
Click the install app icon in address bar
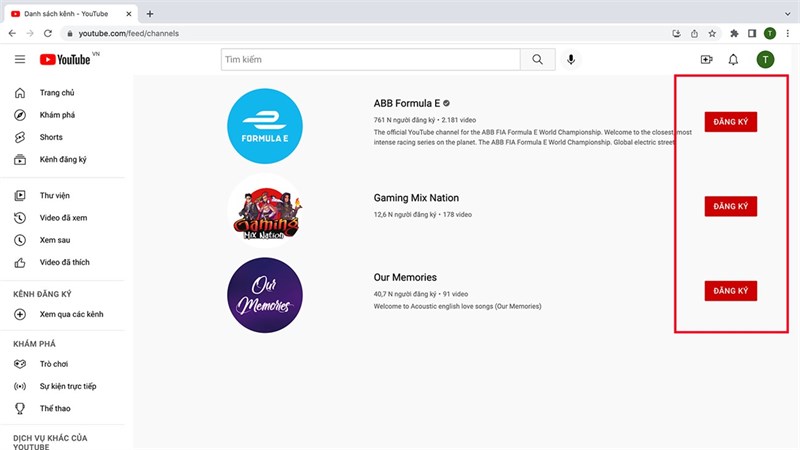[677, 34]
